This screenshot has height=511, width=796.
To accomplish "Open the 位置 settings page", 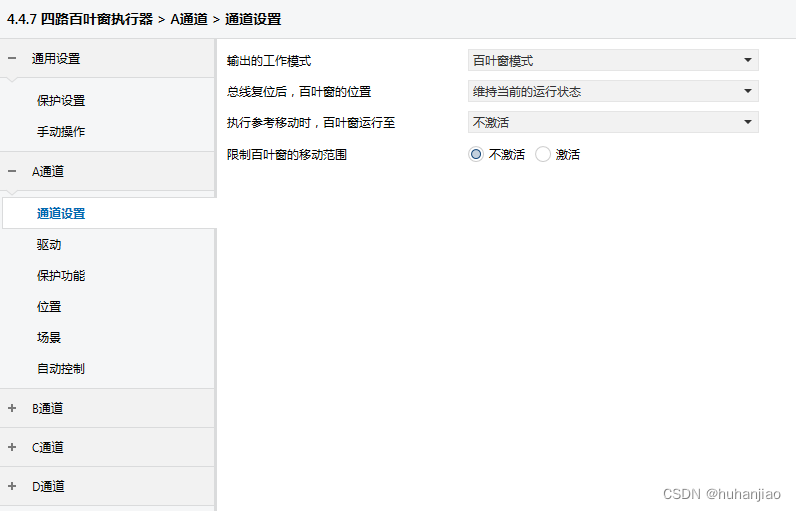I will pyautogui.click(x=49, y=307).
